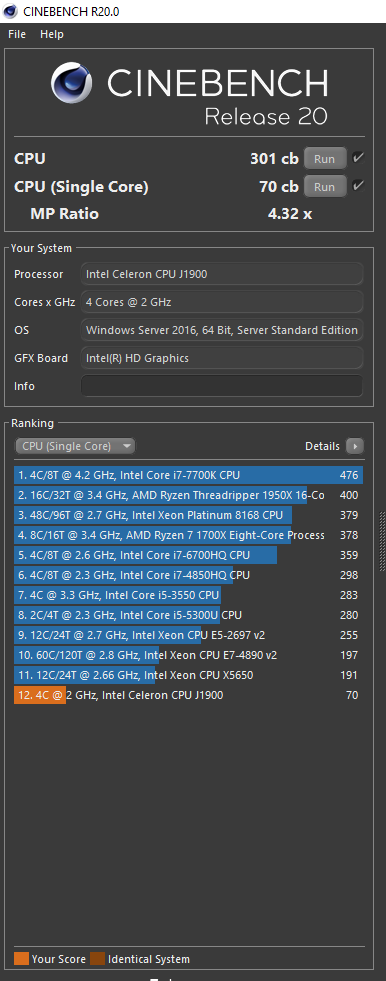The height and width of the screenshot is (981, 386).
Task: Select the Celeron J1900 ranking row
Action: click(188, 696)
